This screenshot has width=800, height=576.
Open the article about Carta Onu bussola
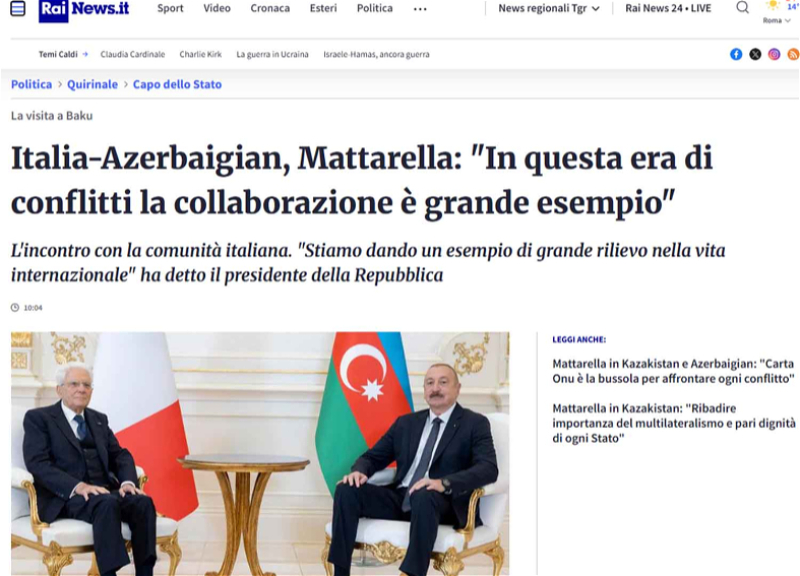[673, 371]
